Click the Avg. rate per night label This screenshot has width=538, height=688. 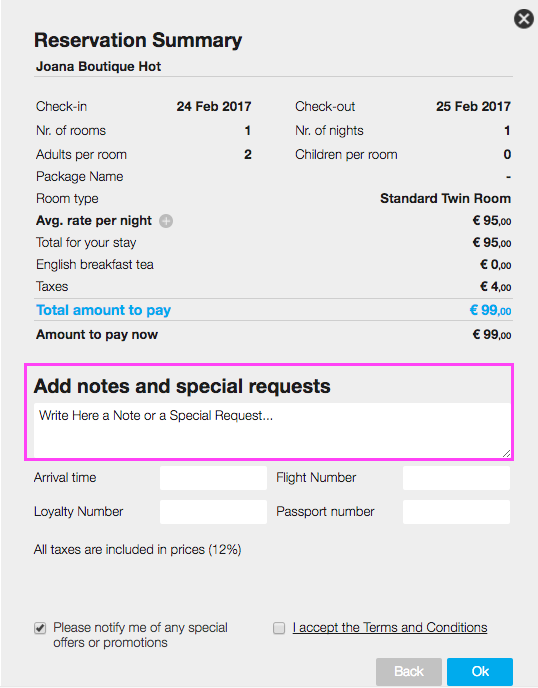tap(94, 221)
